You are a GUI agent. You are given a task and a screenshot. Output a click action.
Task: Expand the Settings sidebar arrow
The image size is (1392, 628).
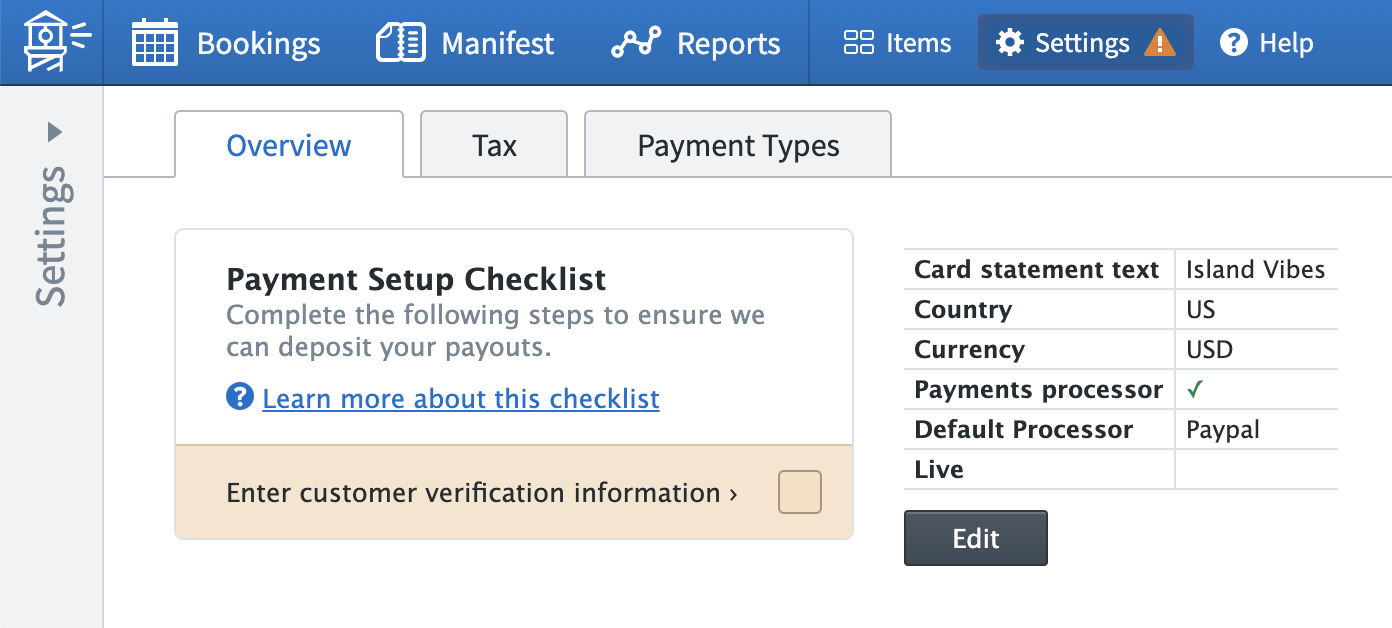pos(54,131)
